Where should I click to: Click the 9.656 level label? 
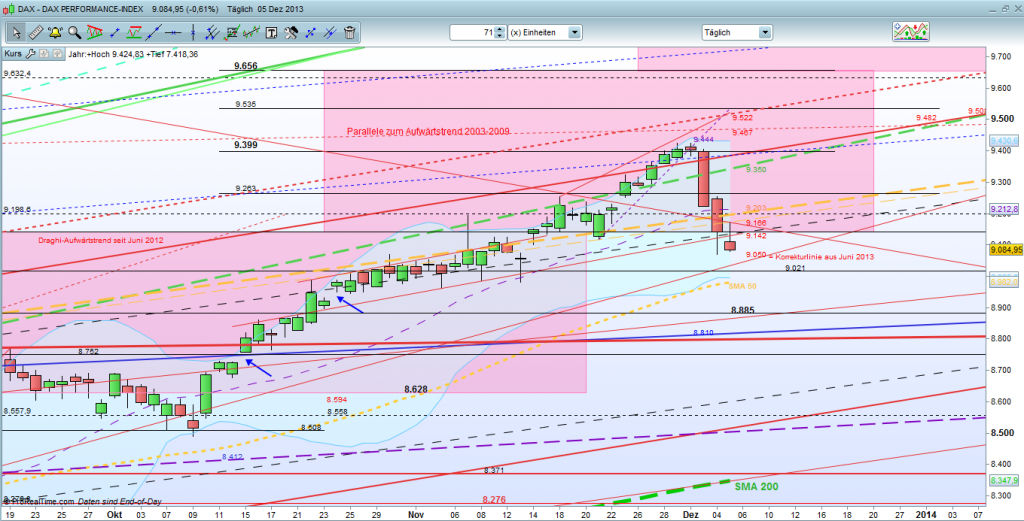247,65
